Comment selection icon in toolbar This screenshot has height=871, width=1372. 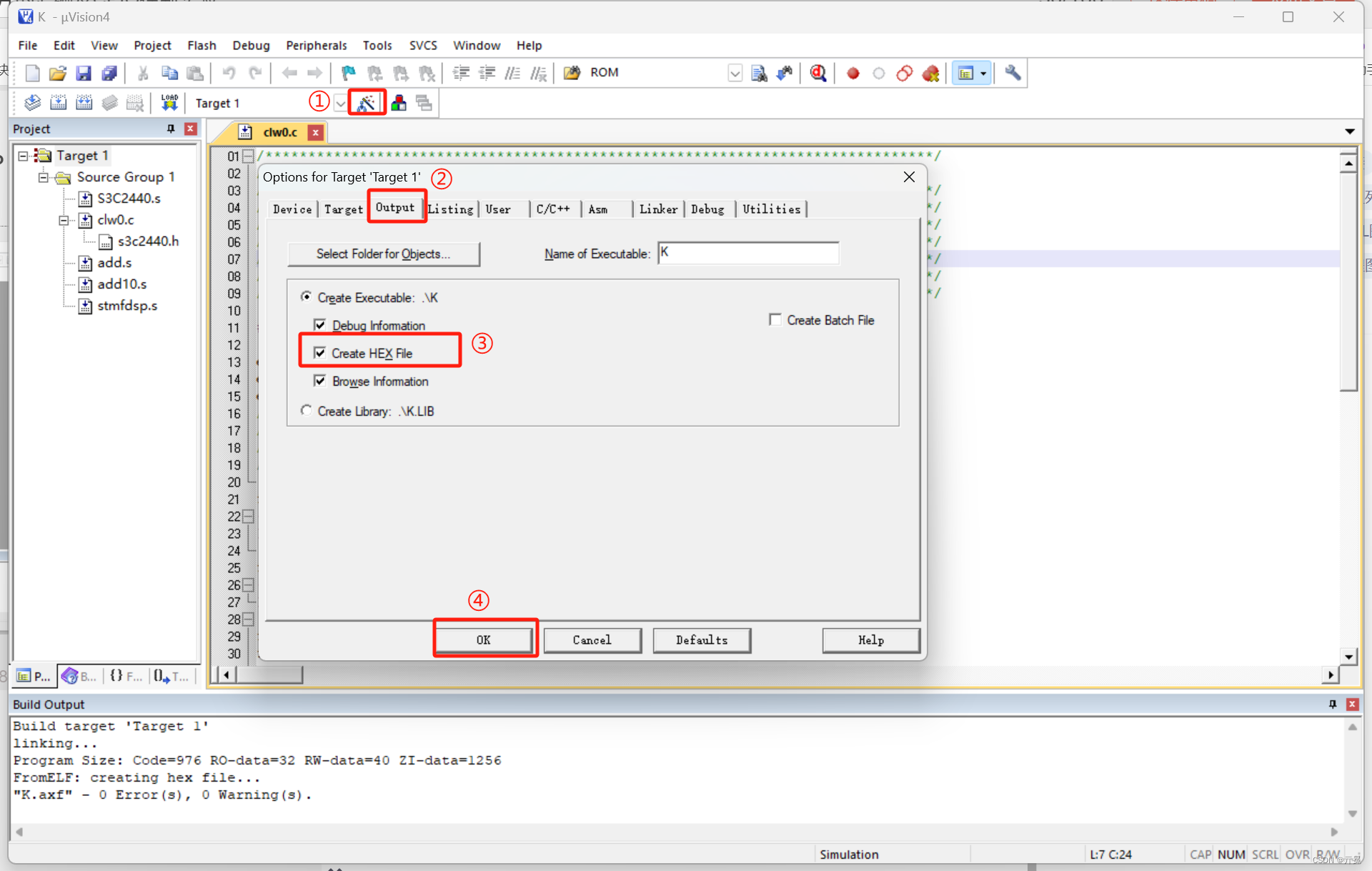tap(513, 73)
